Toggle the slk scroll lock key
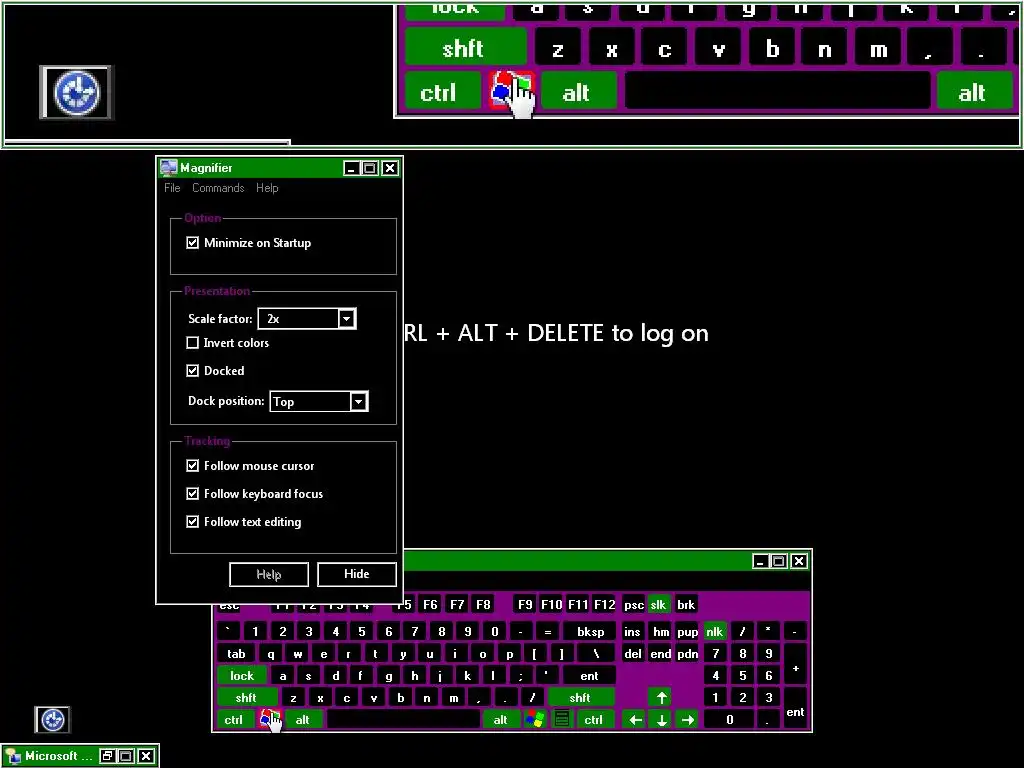Screen dimensions: 1024x768 pyautogui.click(x=658, y=604)
